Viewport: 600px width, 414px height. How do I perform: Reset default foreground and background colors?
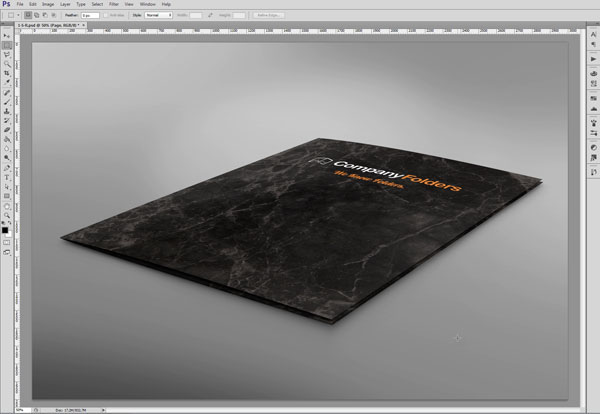click(x=3, y=223)
